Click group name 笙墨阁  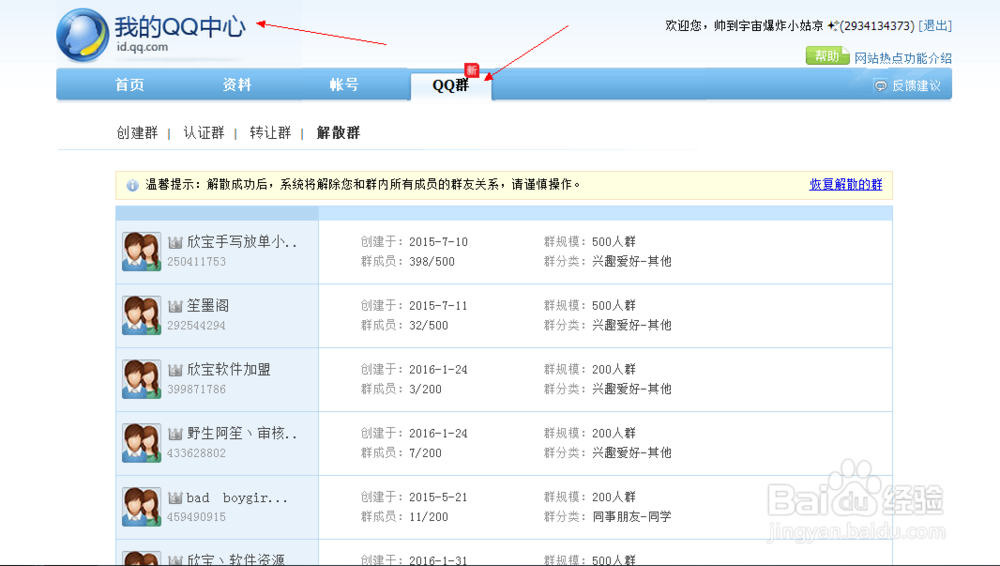pos(208,306)
